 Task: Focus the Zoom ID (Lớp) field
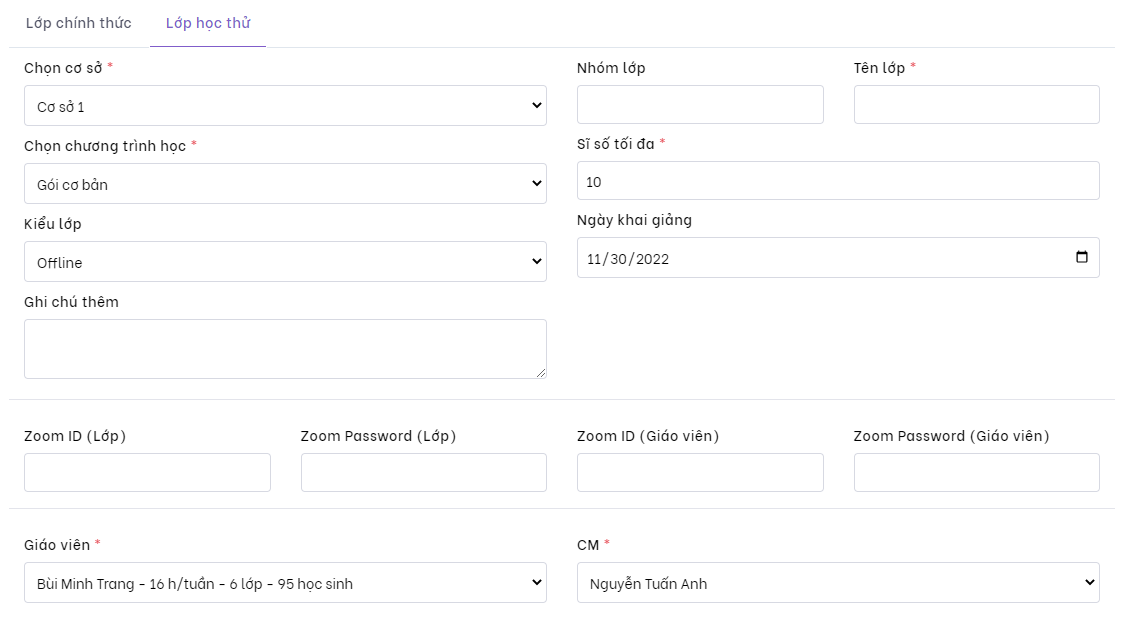coord(147,472)
